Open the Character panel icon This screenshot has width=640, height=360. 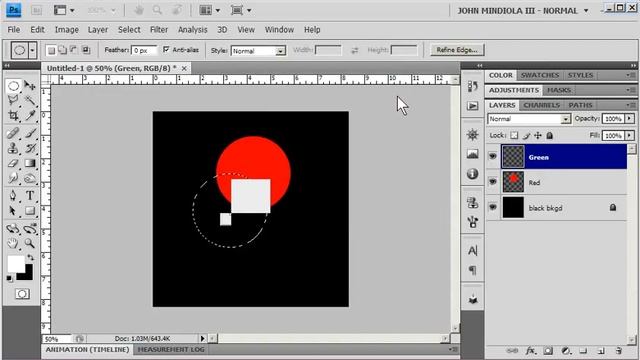coord(473,250)
